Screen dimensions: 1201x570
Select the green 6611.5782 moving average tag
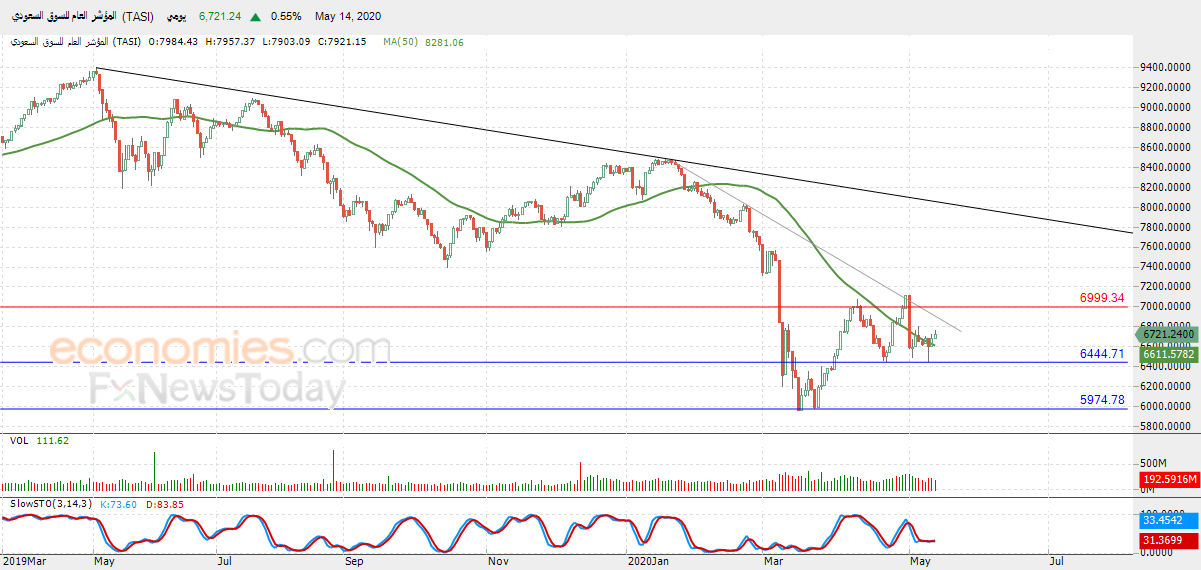pos(1169,353)
